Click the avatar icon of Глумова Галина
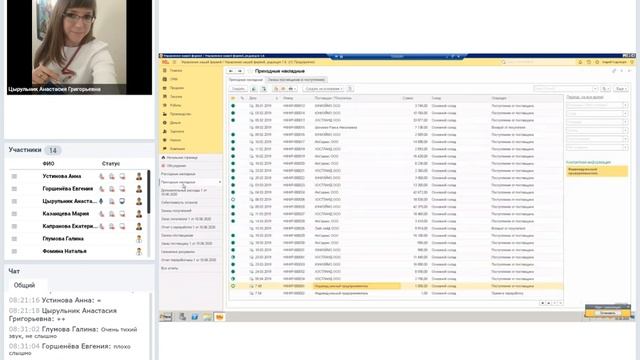 click(x=139, y=239)
